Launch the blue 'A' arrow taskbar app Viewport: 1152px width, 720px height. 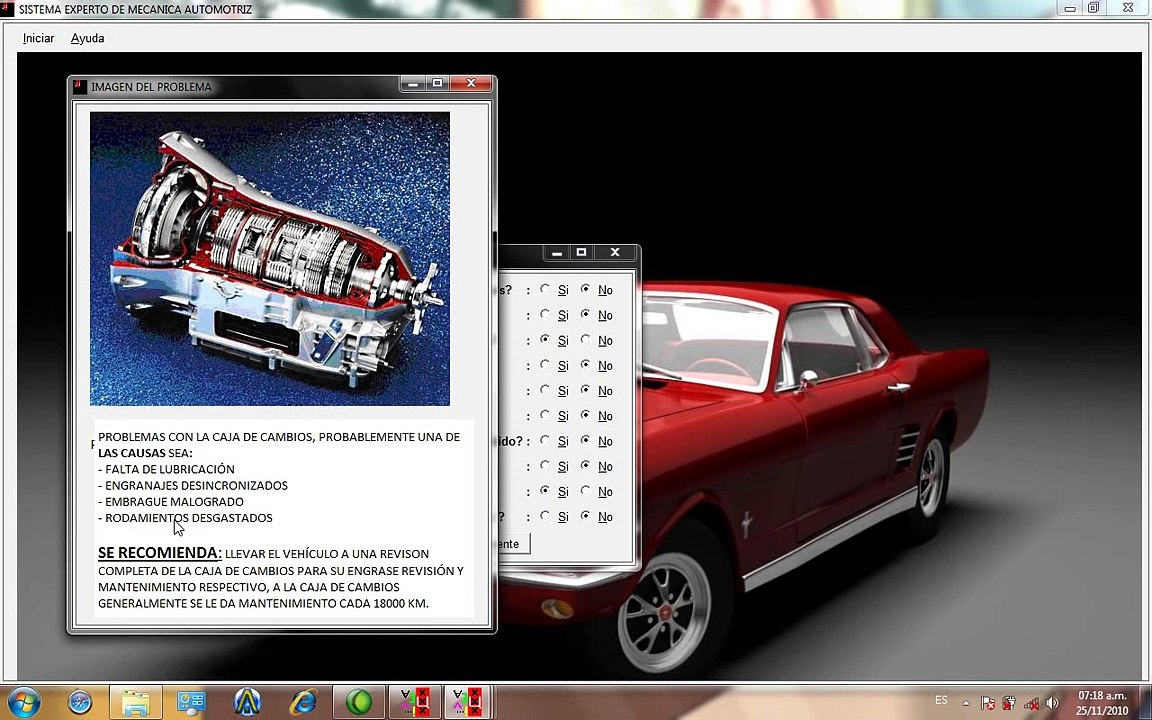coord(248,702)
